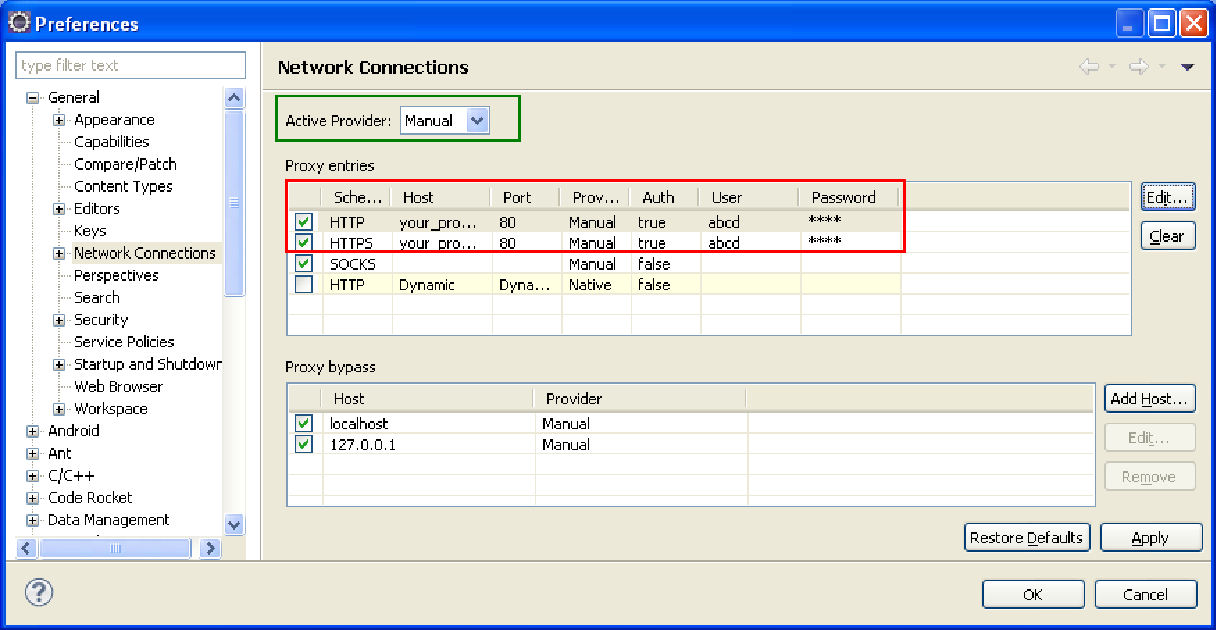Uncheck the SOCKS proxy entry checkbox
The height and width of the screenshot is (630, 1216).
coord(304,264)
